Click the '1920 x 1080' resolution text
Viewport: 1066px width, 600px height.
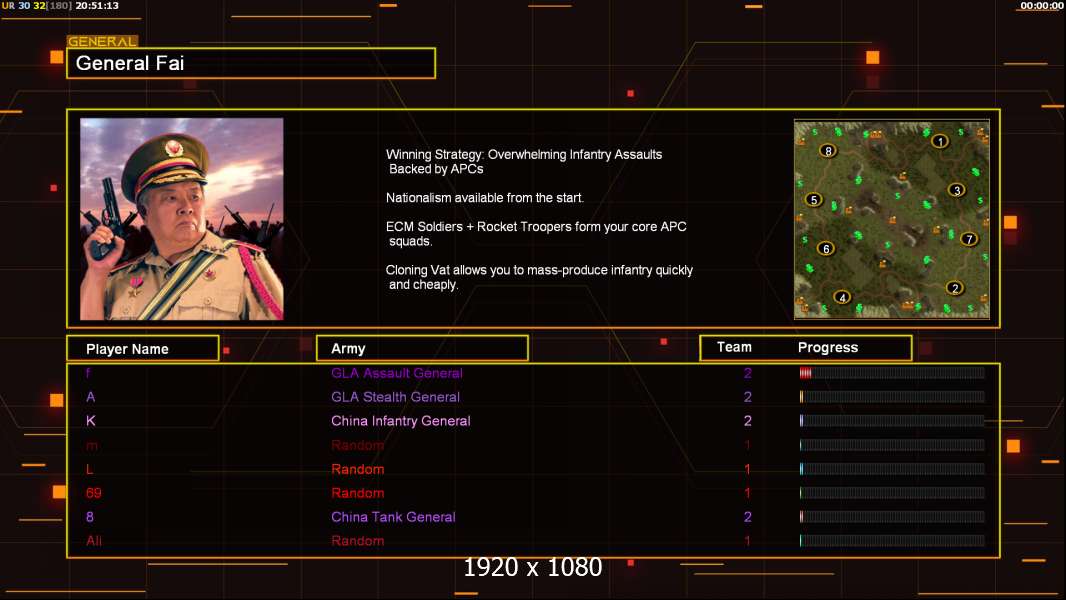tap(533, 567)
